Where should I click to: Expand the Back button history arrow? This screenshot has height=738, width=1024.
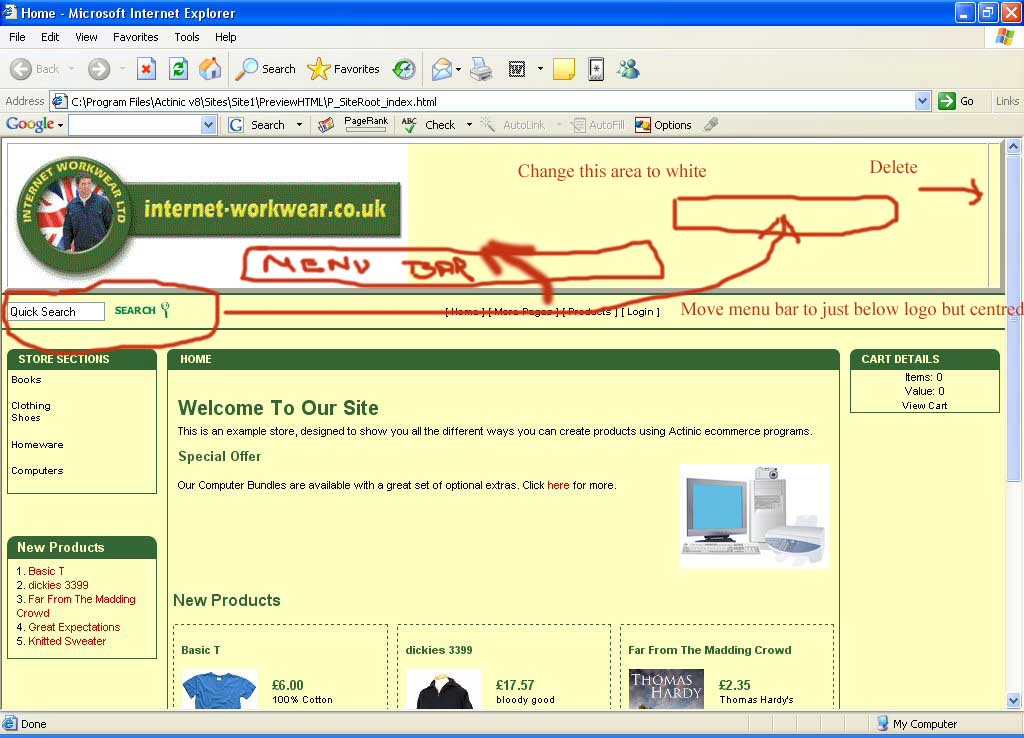pos(70,69)
